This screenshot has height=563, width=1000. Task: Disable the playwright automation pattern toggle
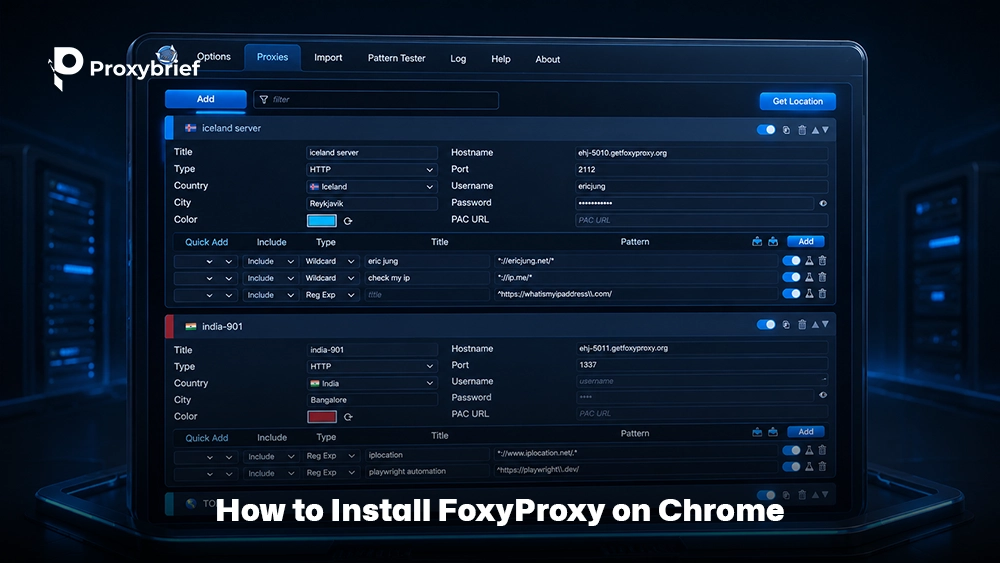pos(791,467)
